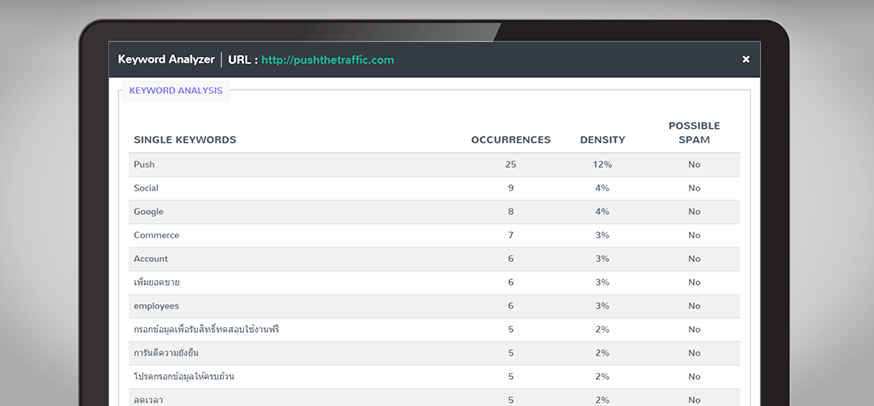Close the Keyword Analyzer dialog
874x406 pixels.
(745, 60)
